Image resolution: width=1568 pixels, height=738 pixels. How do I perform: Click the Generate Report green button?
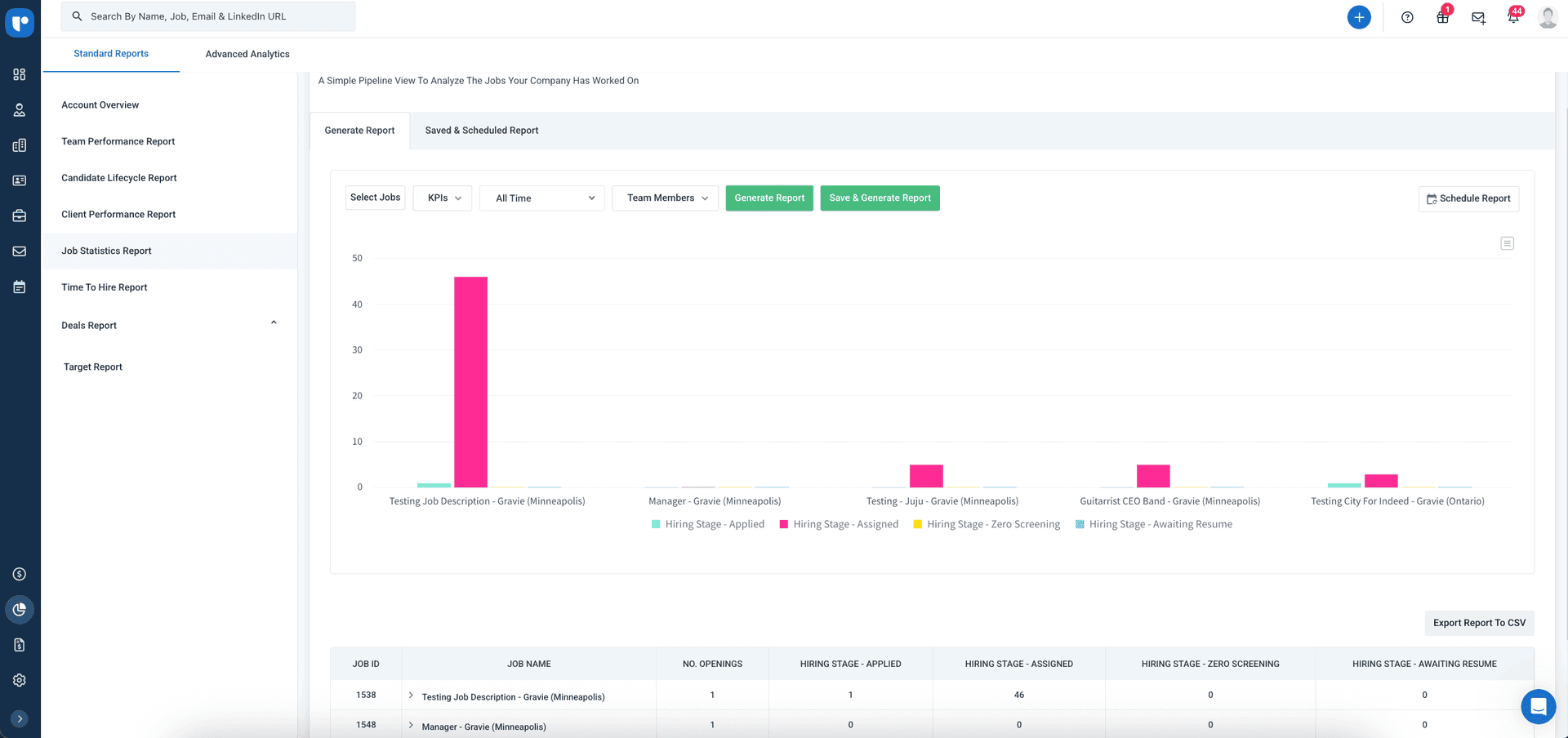[769, 198]
